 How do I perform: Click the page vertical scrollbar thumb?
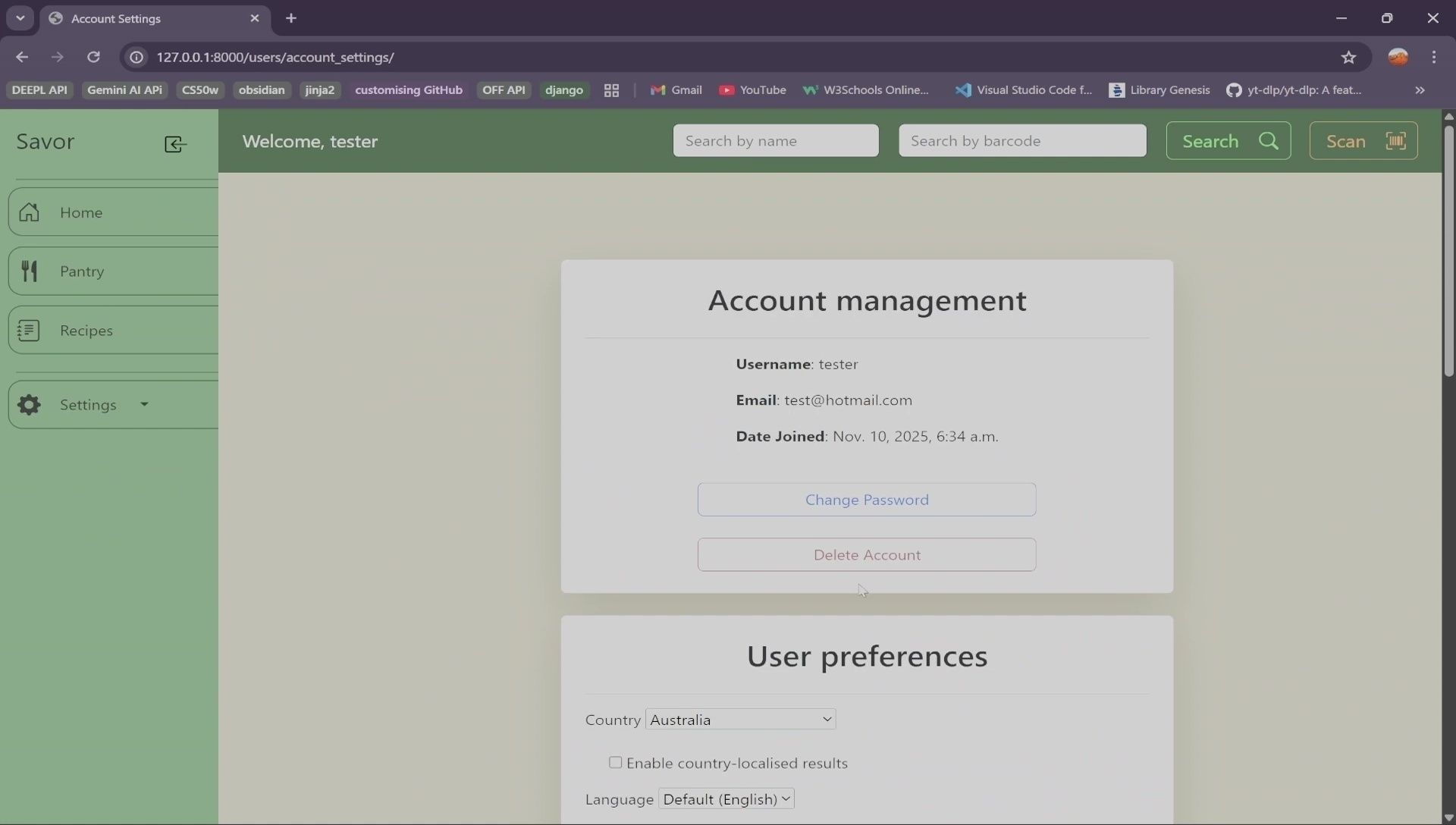(1448, 250)
